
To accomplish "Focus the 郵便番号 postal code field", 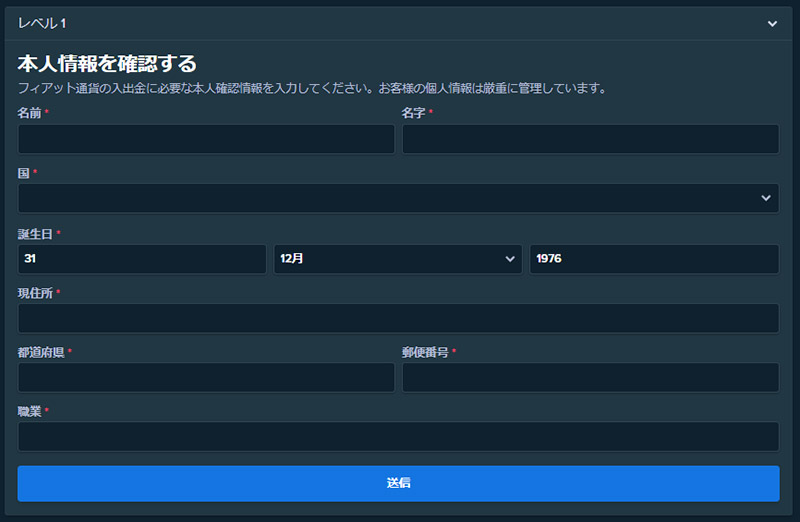I will (x=590, y=377).
